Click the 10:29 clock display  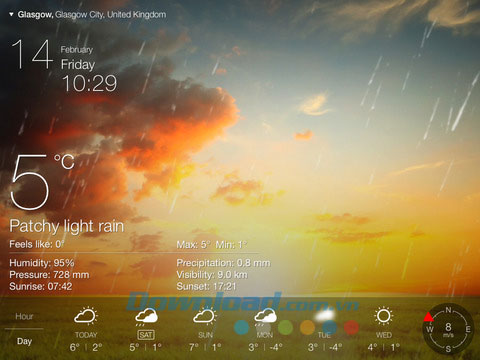[x=90, y=83]
